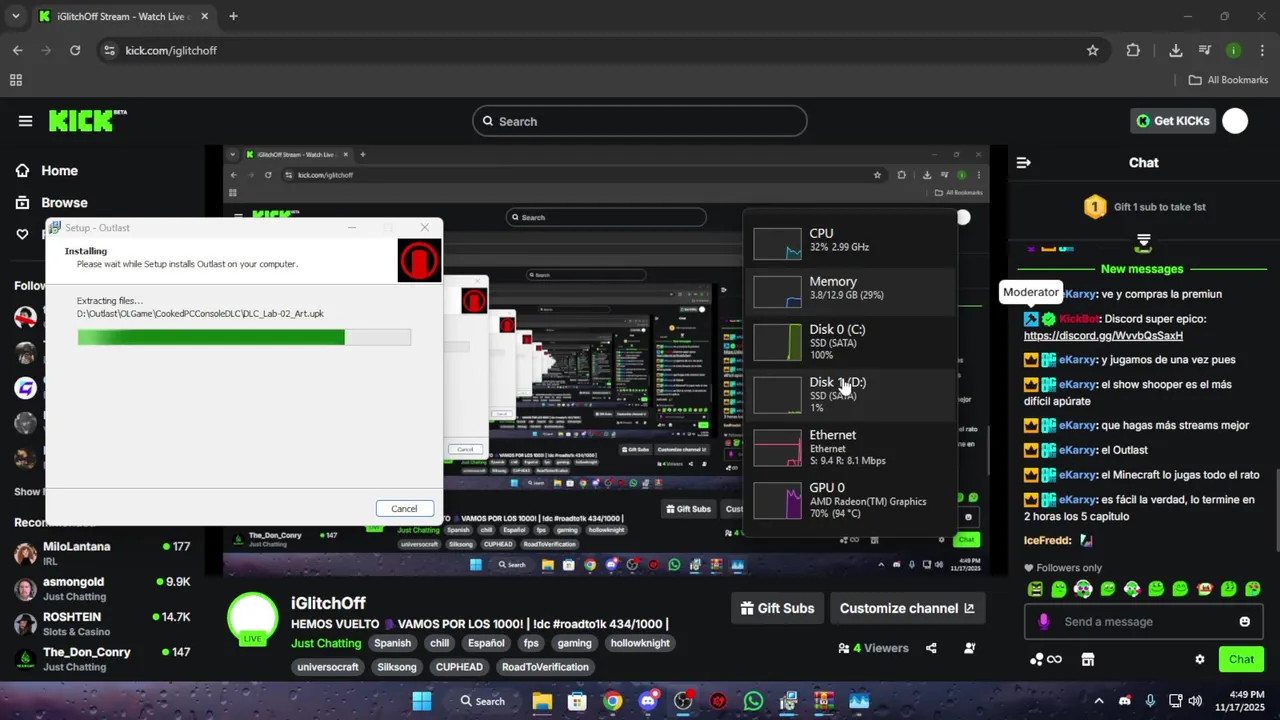
Task: Open the Chrome apps grid icon
Action: click(x=16, y=80)
